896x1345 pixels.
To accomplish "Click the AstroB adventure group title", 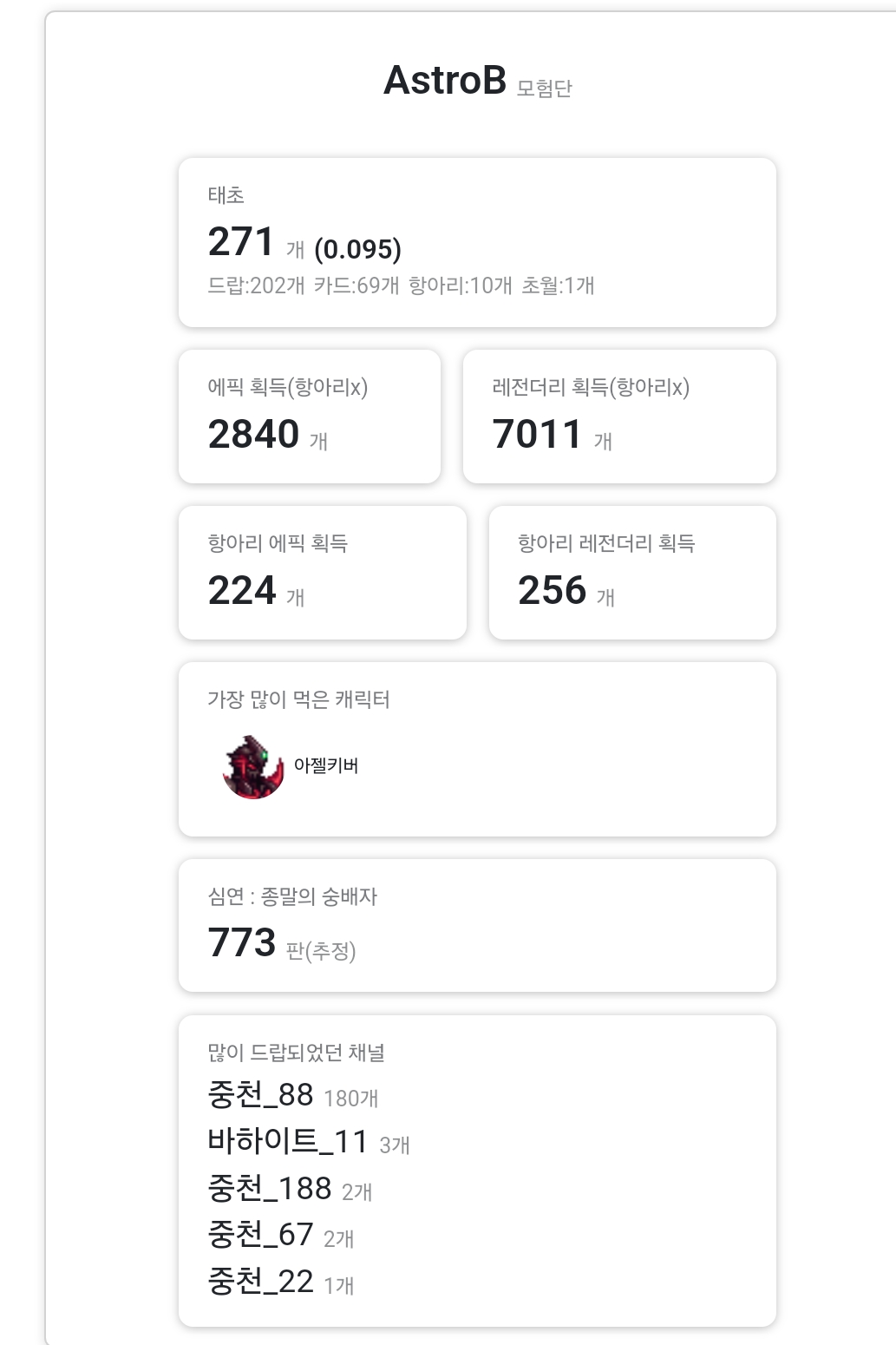I will pyautogui.click(x=445, y=81).
